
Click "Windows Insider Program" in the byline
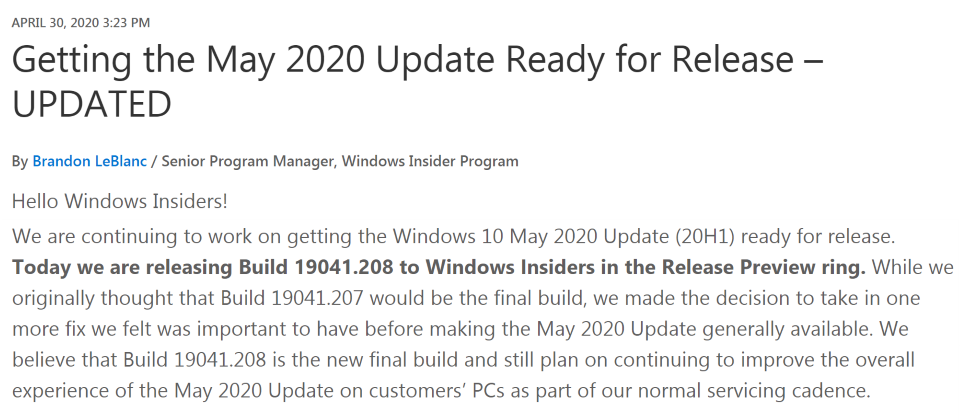coord(430,161)
